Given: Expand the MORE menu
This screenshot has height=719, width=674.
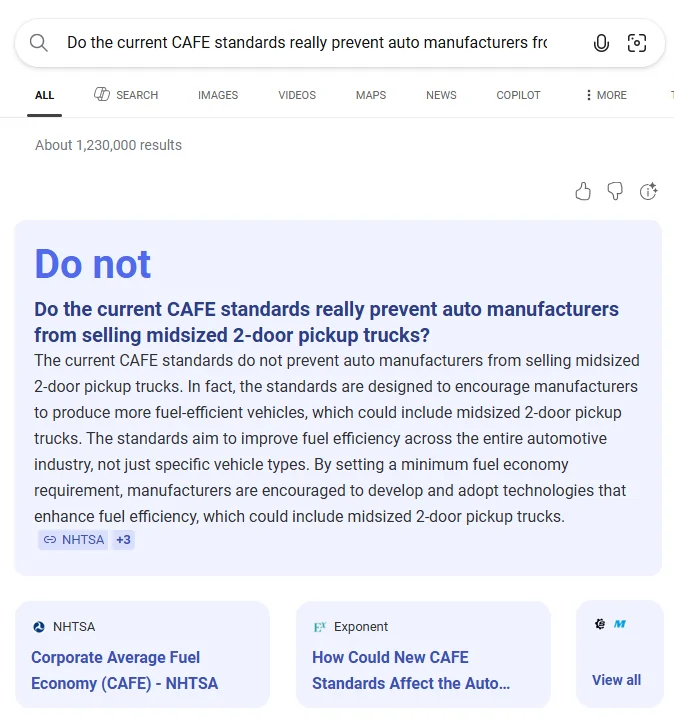Looking at the screenshot, I should tap(606, 95).
